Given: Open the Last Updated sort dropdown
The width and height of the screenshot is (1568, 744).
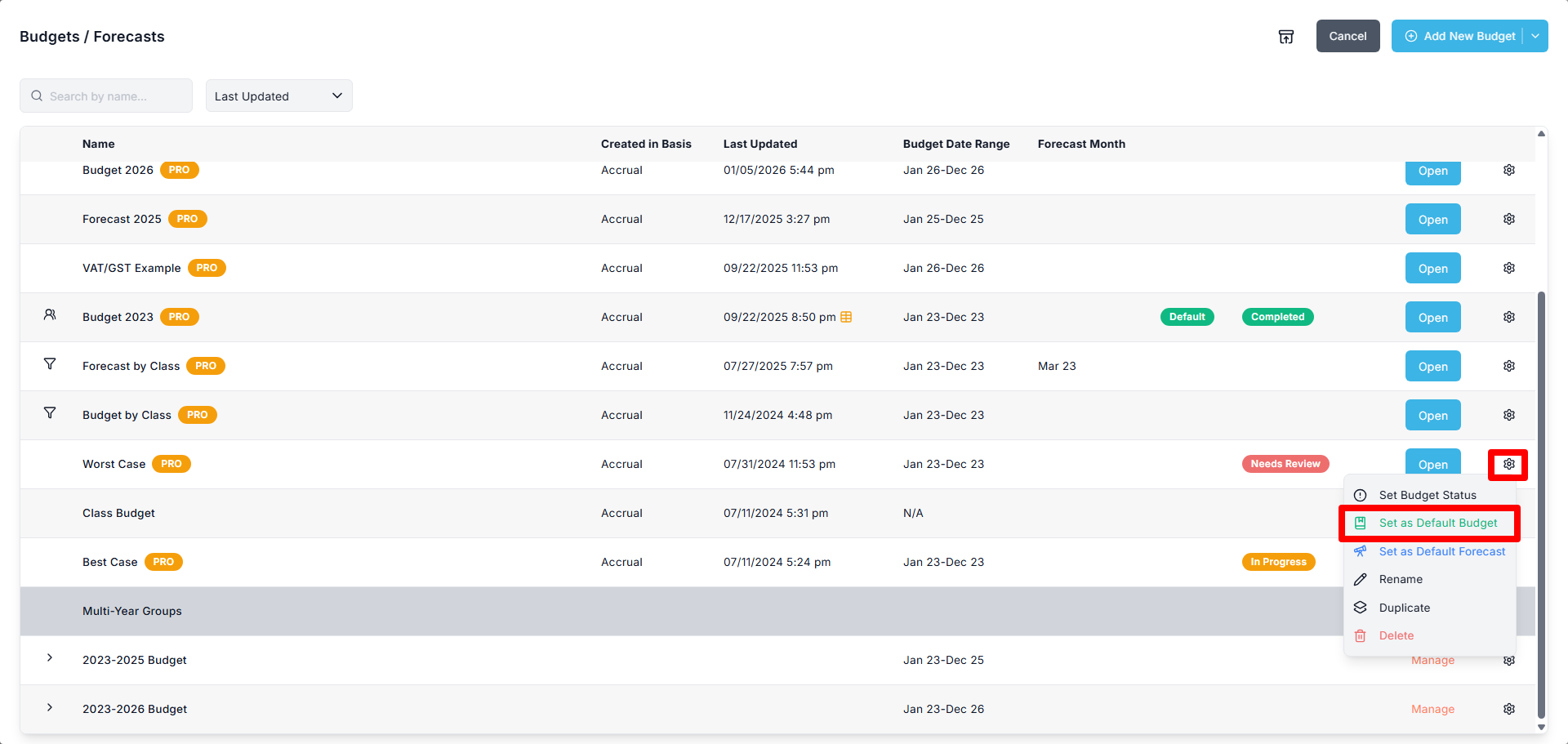Looking at the screenshot, I should pos(278,96).
